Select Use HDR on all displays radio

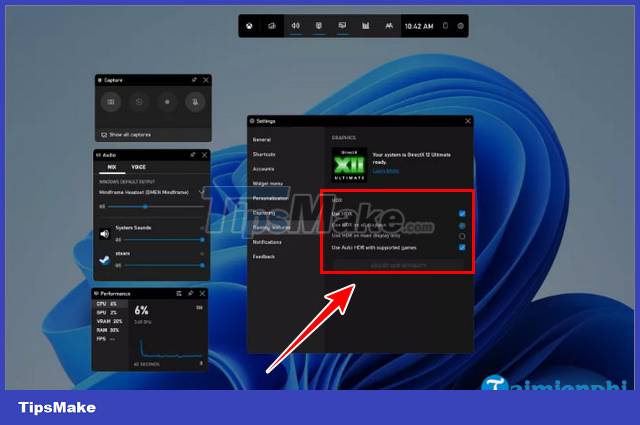coord(462,225)
